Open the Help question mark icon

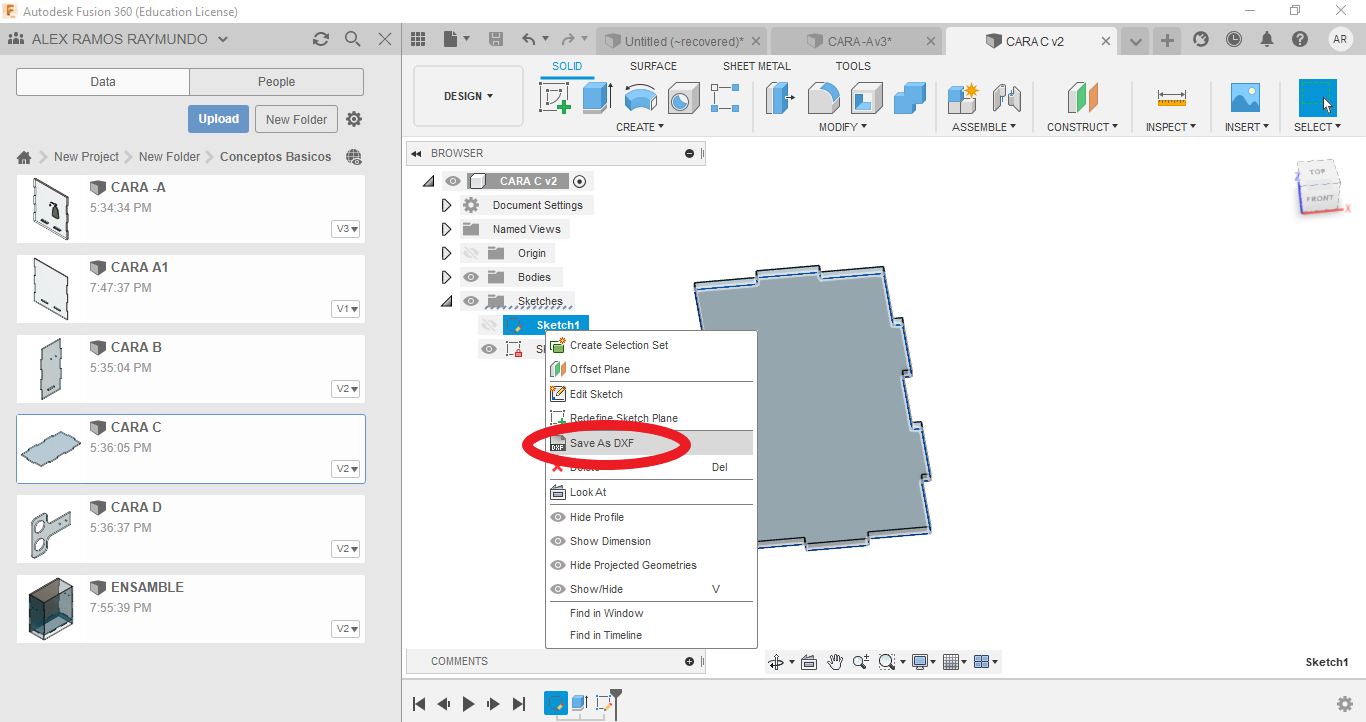1300,39
